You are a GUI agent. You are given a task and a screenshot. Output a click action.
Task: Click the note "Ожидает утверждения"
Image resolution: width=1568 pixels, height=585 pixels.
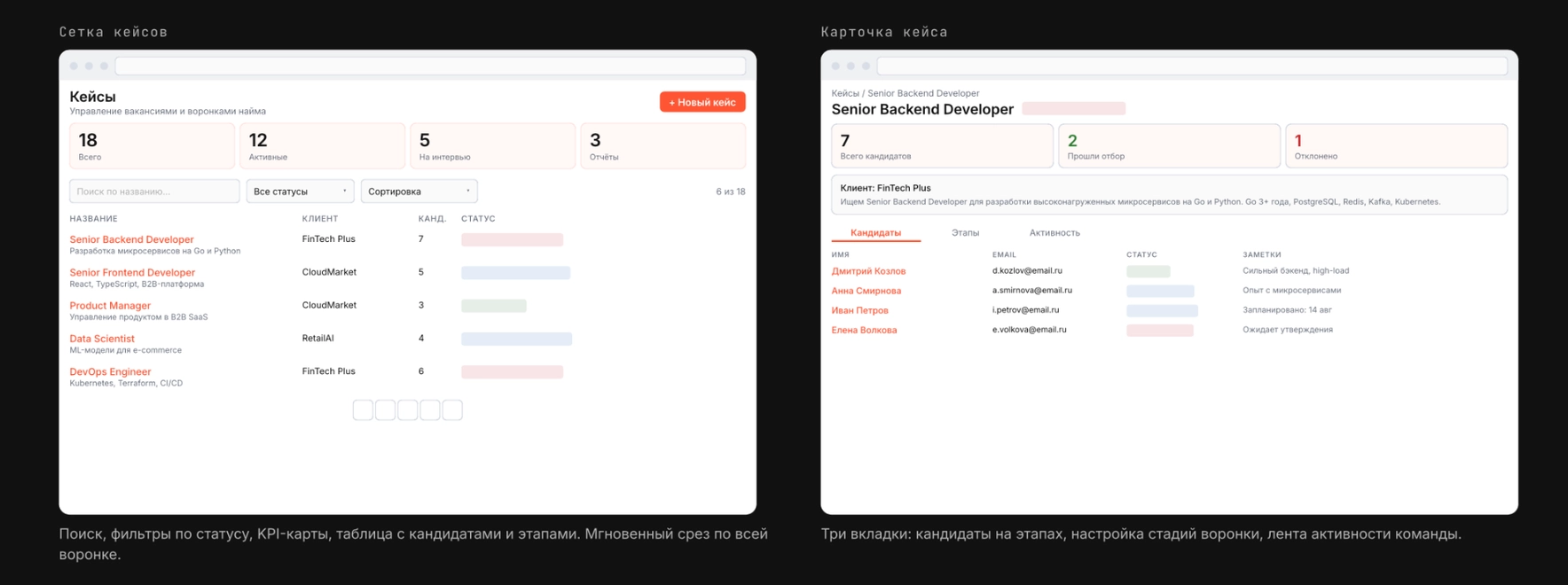tap(1287, 330)
